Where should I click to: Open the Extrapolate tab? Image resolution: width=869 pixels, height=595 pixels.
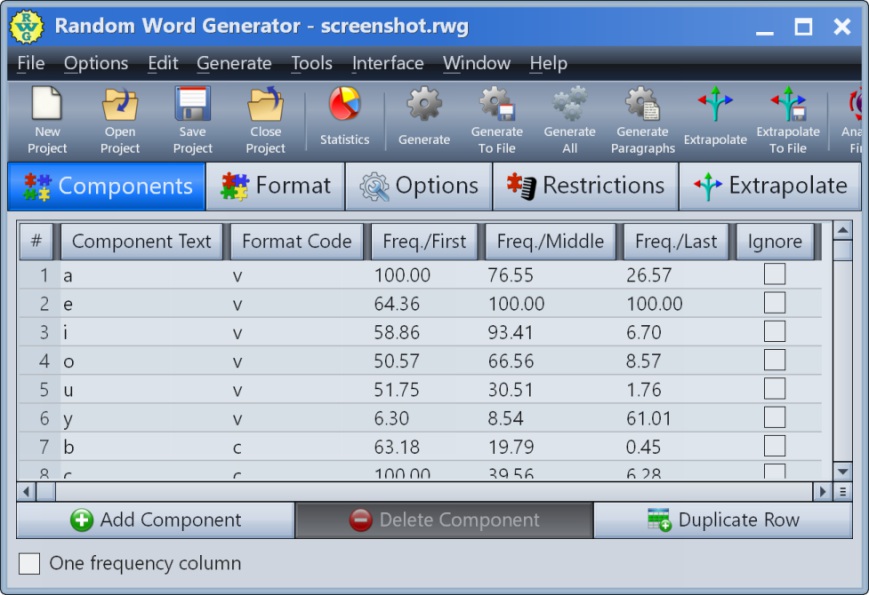coord(770,186)
